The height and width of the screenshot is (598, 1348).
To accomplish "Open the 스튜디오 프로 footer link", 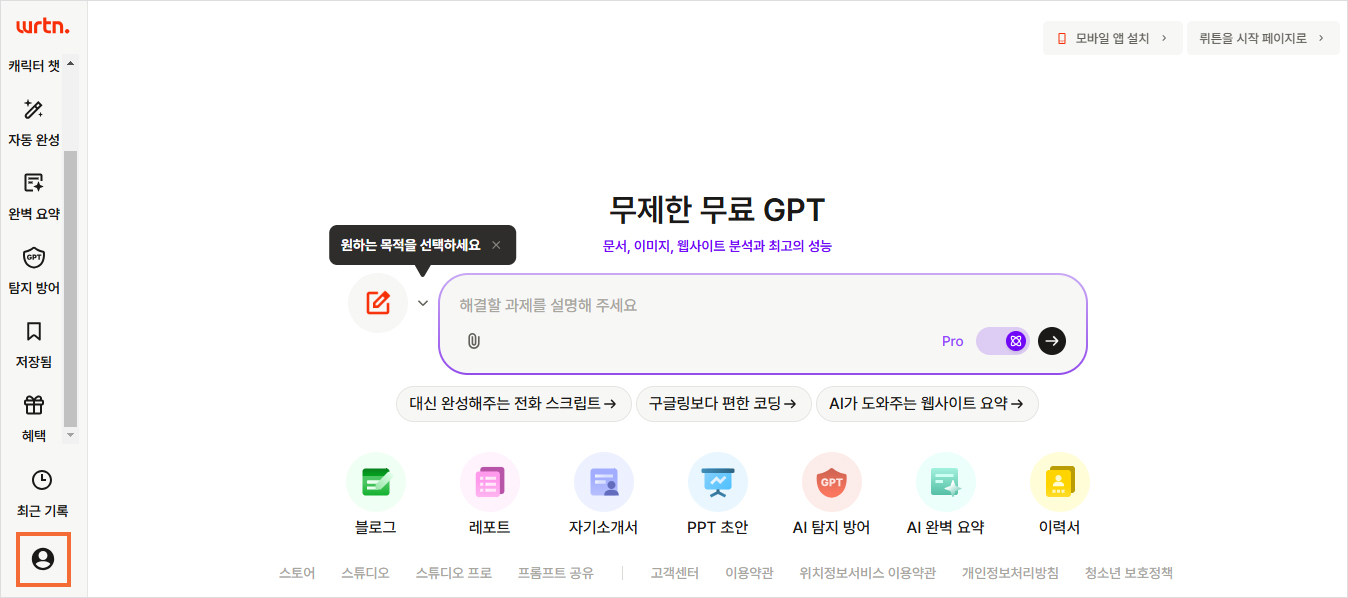I will click(454, 573).
